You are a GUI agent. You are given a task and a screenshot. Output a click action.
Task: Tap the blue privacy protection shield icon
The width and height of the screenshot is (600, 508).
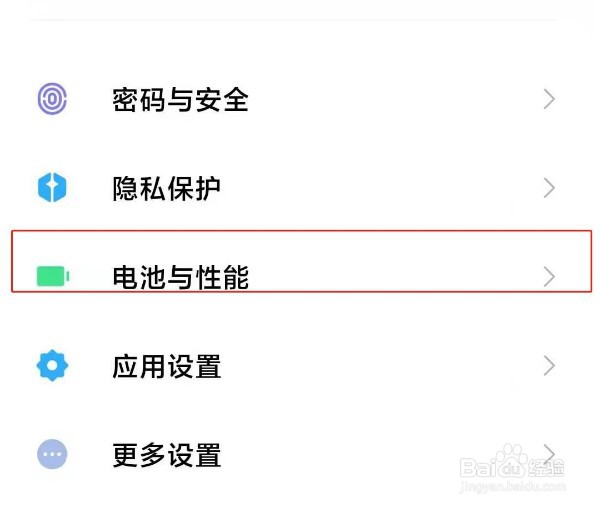[x=52, y=188]
